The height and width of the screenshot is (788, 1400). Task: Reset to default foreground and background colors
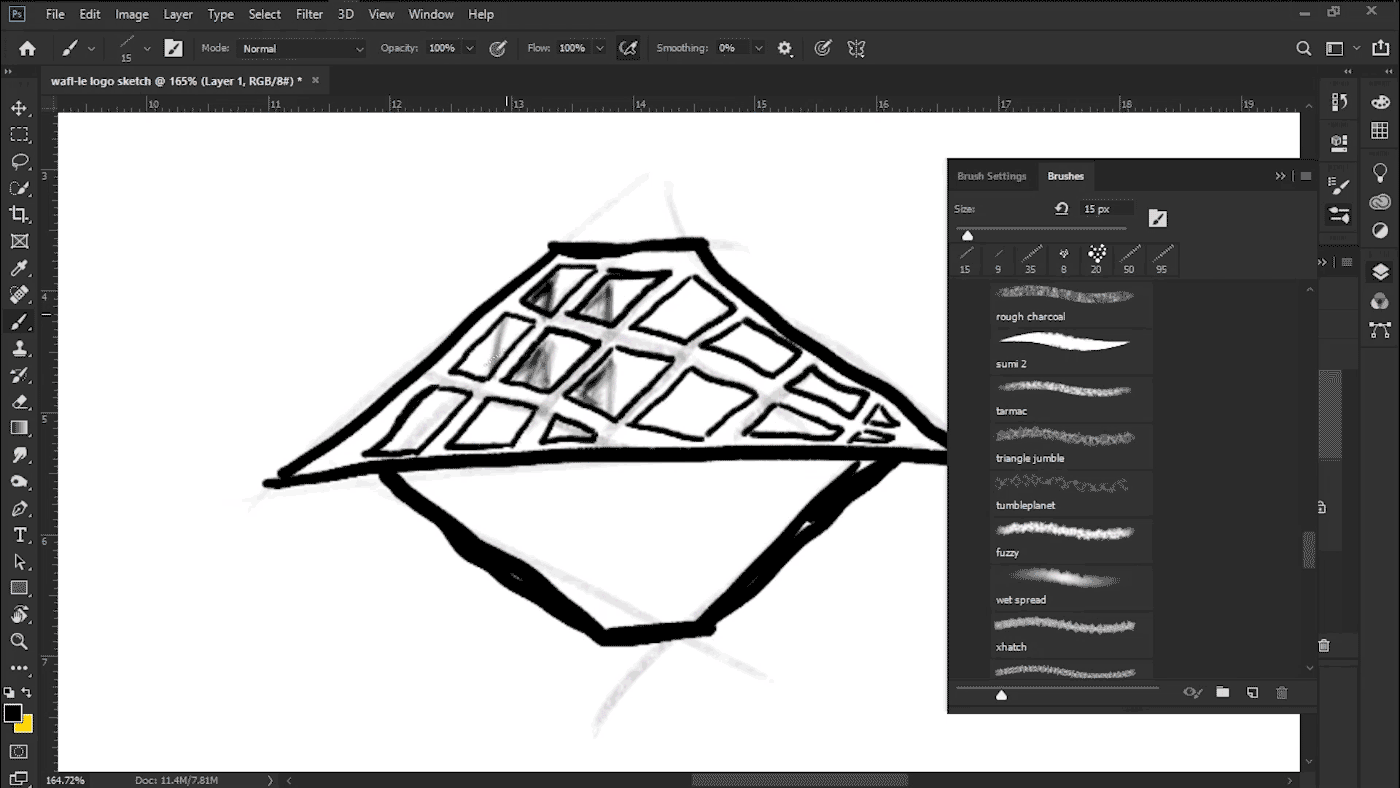click(9, 692)
